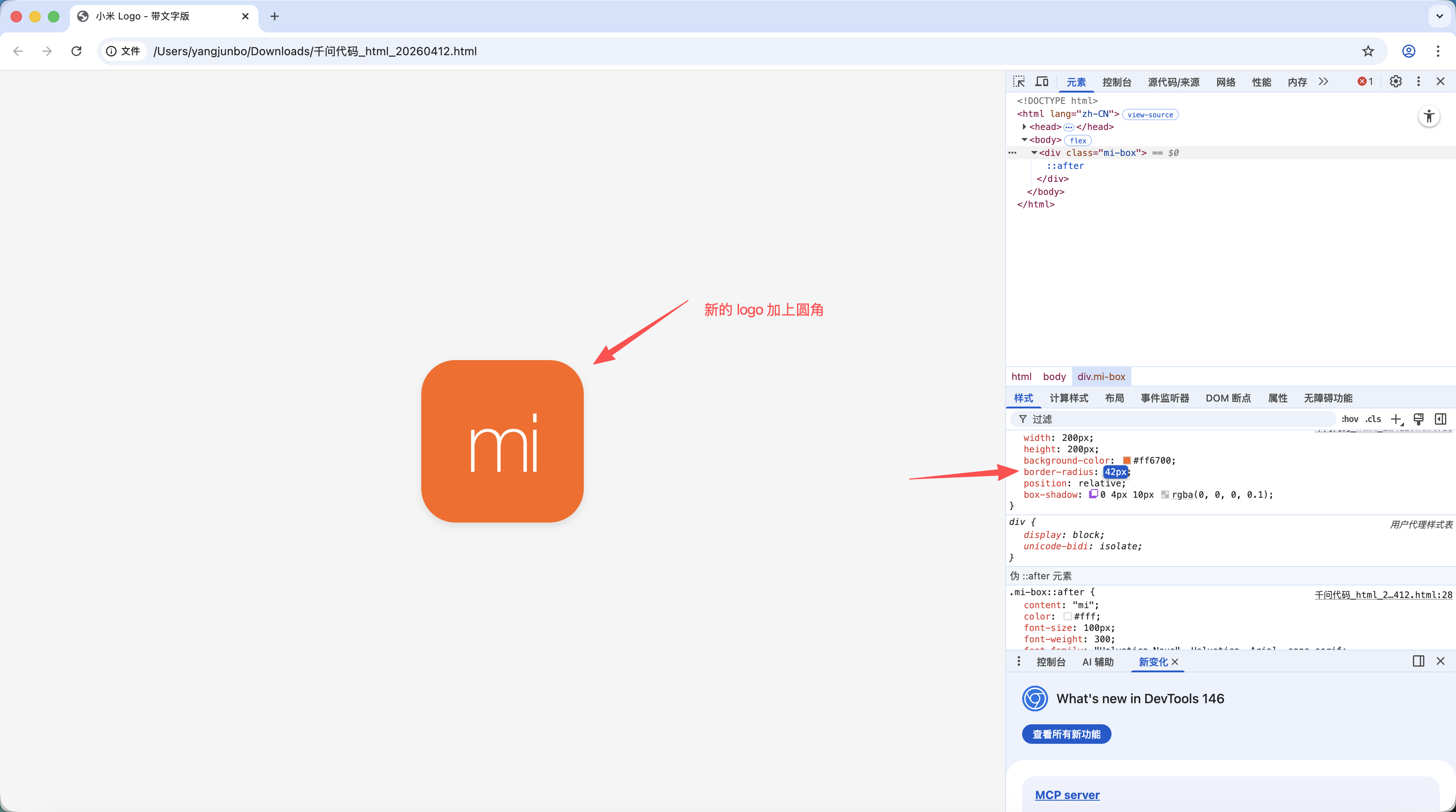Switch to the 控制台 tab

click(x=1116, y=82)
